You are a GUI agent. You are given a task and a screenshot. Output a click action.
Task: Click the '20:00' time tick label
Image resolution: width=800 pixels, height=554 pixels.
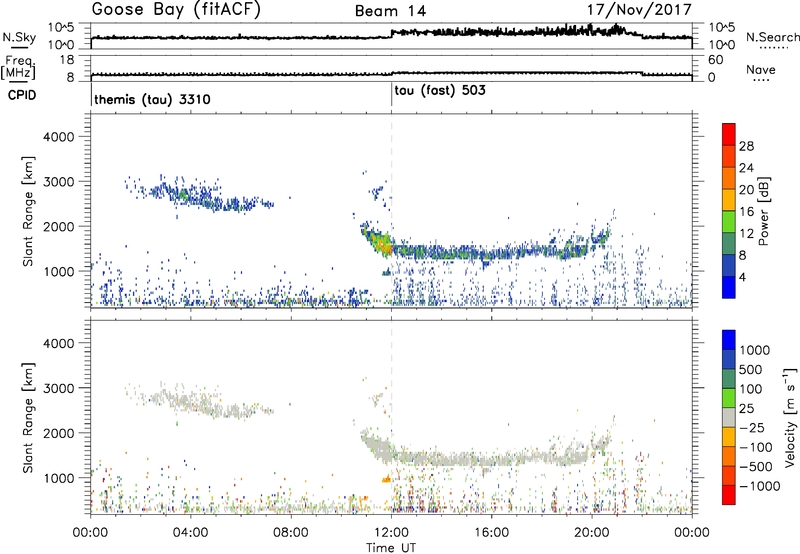(592, 533)
